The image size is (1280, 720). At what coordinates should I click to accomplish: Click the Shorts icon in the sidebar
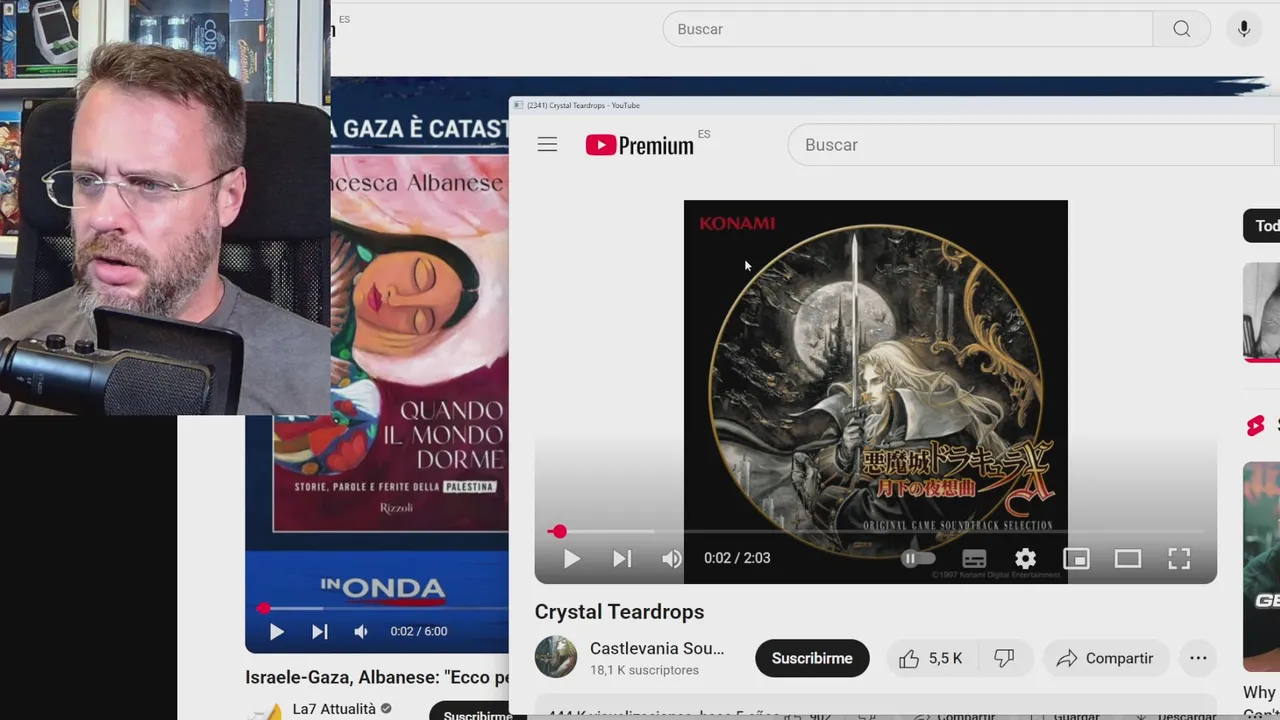point(1256,426)
